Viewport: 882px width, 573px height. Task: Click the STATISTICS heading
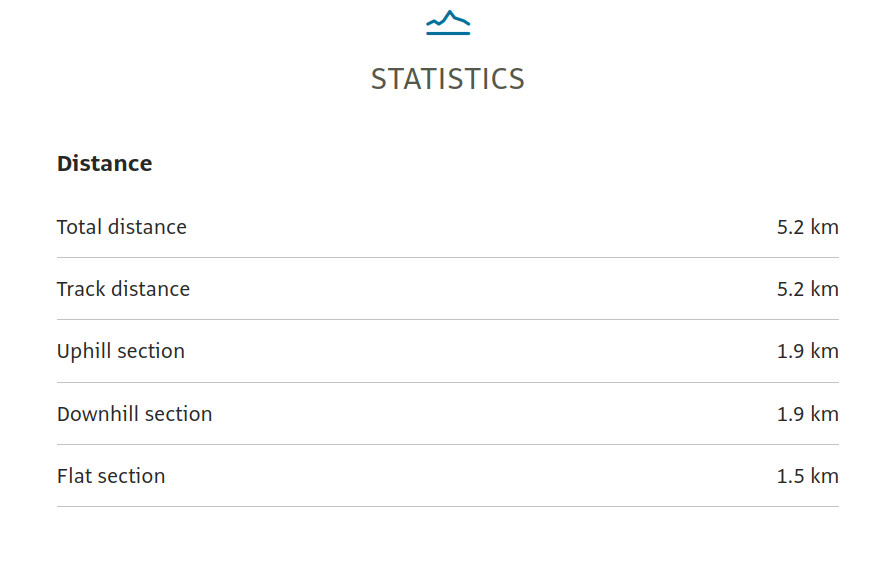point(448,79)
